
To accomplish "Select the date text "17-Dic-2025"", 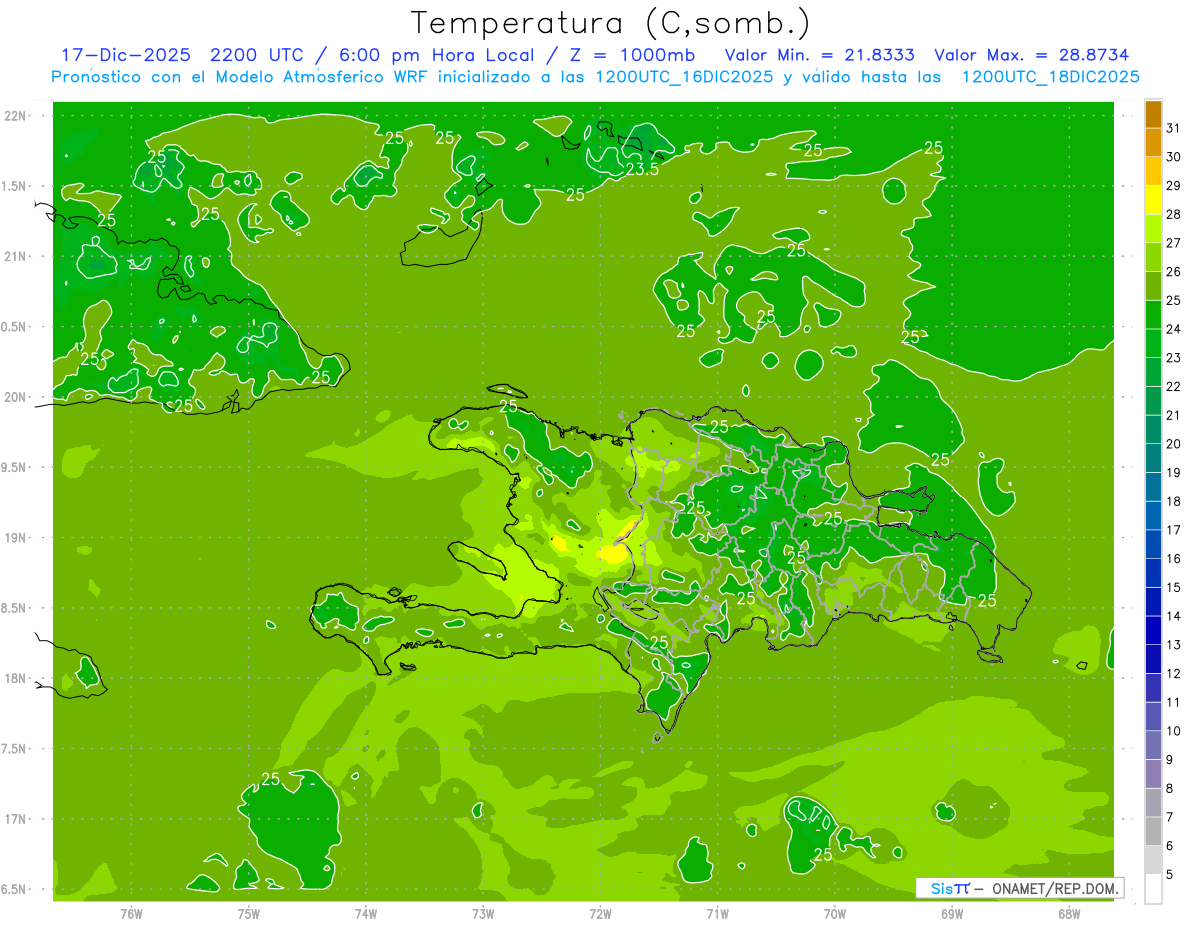I will (125, 55).
